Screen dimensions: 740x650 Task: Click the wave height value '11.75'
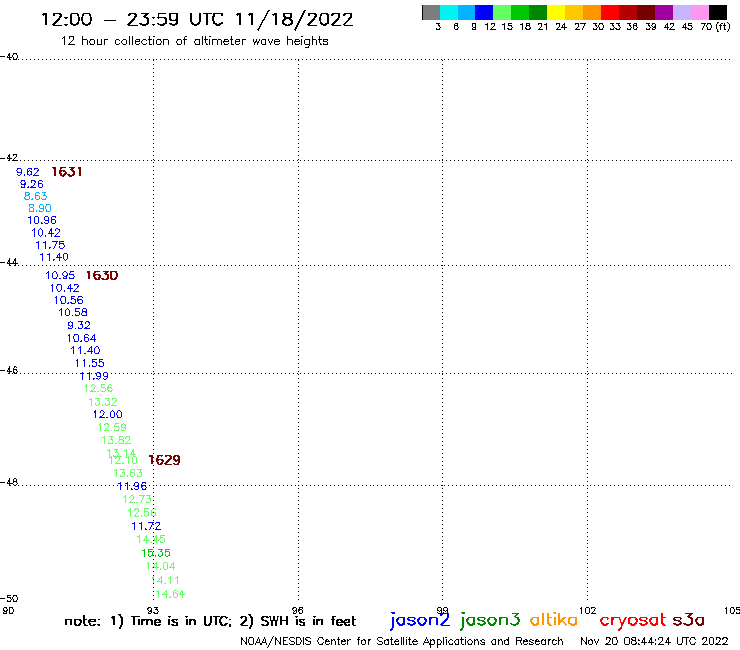(50, 245)
